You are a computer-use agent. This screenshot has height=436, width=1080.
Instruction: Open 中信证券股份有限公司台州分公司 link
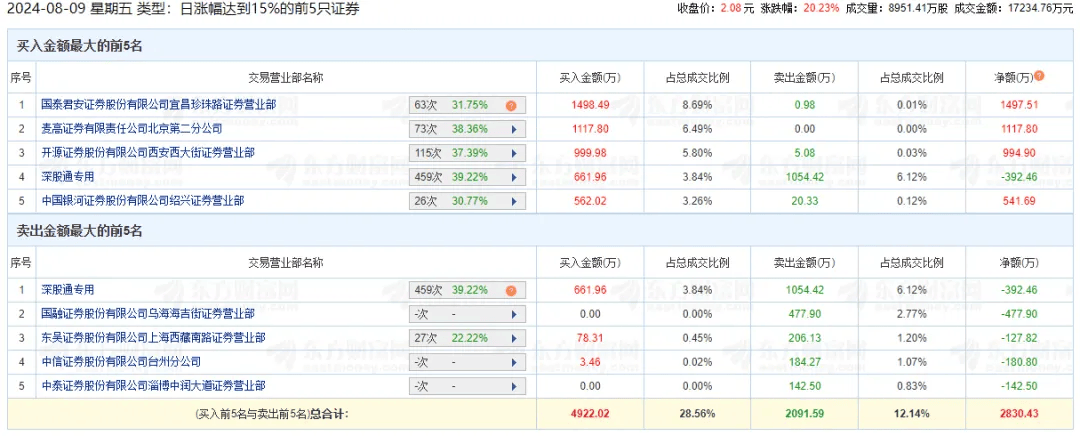(121, 362)
